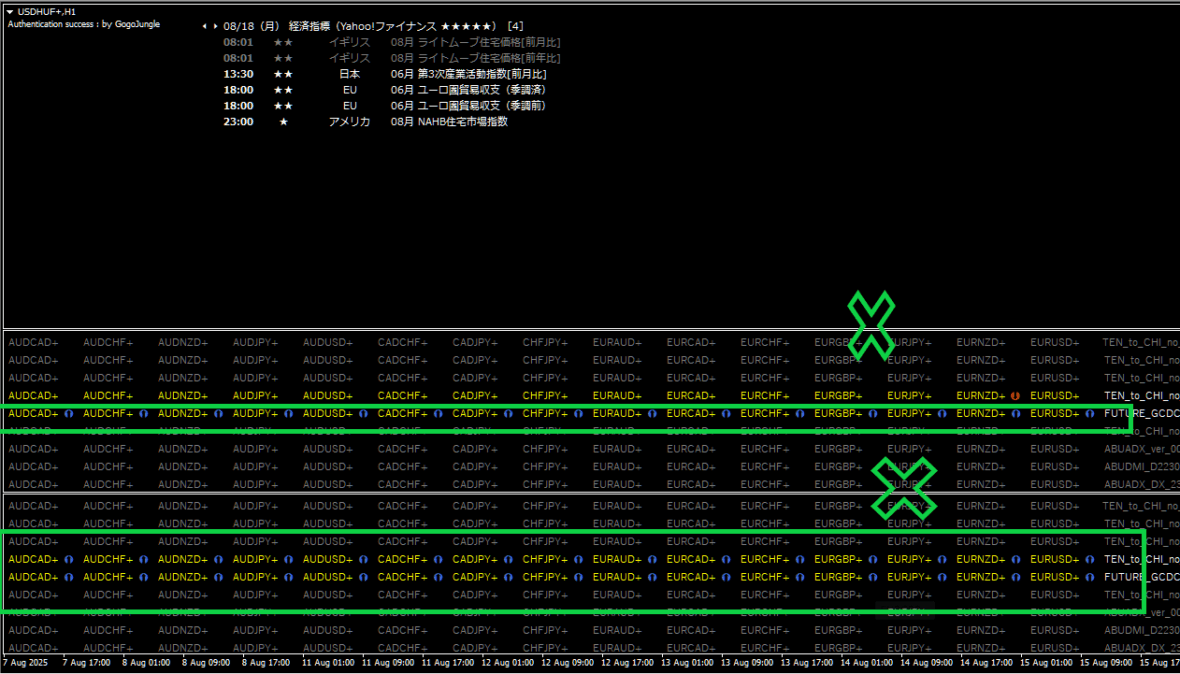
Task: Click blue icon after AUDNZD+ in upper FUTURE_GCDC row
Action: pos(218,413)
